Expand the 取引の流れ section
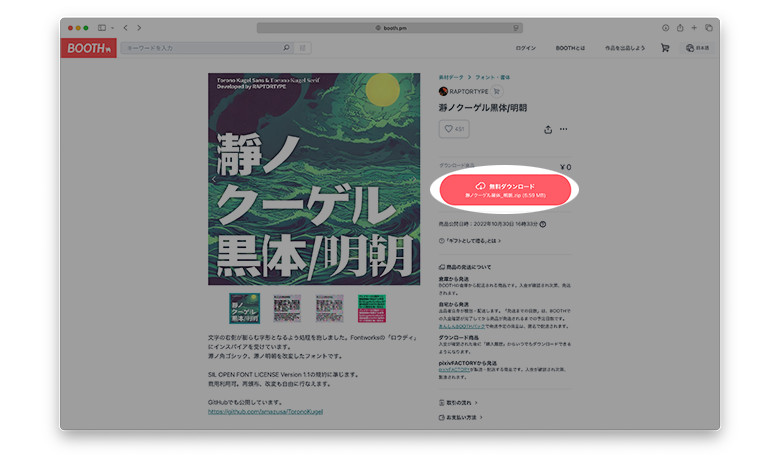This screenshot has height=455, width=780. click(x=458, y=403)
